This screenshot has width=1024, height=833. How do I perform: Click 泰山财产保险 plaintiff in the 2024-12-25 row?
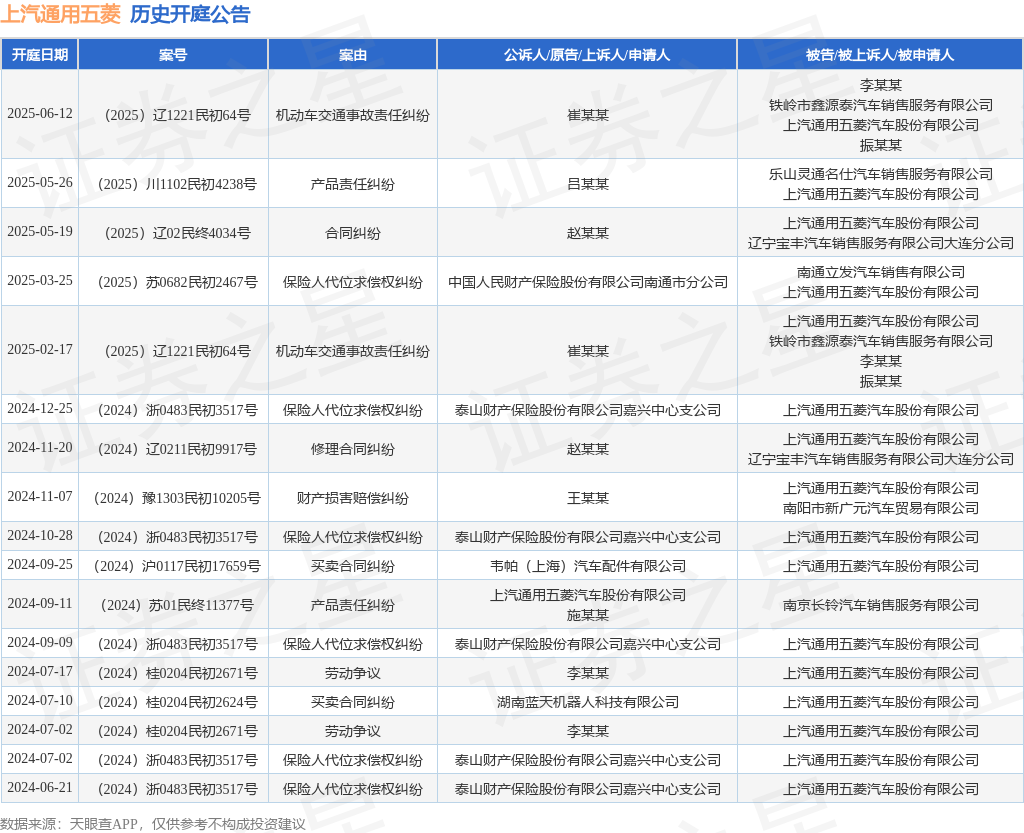588,410
